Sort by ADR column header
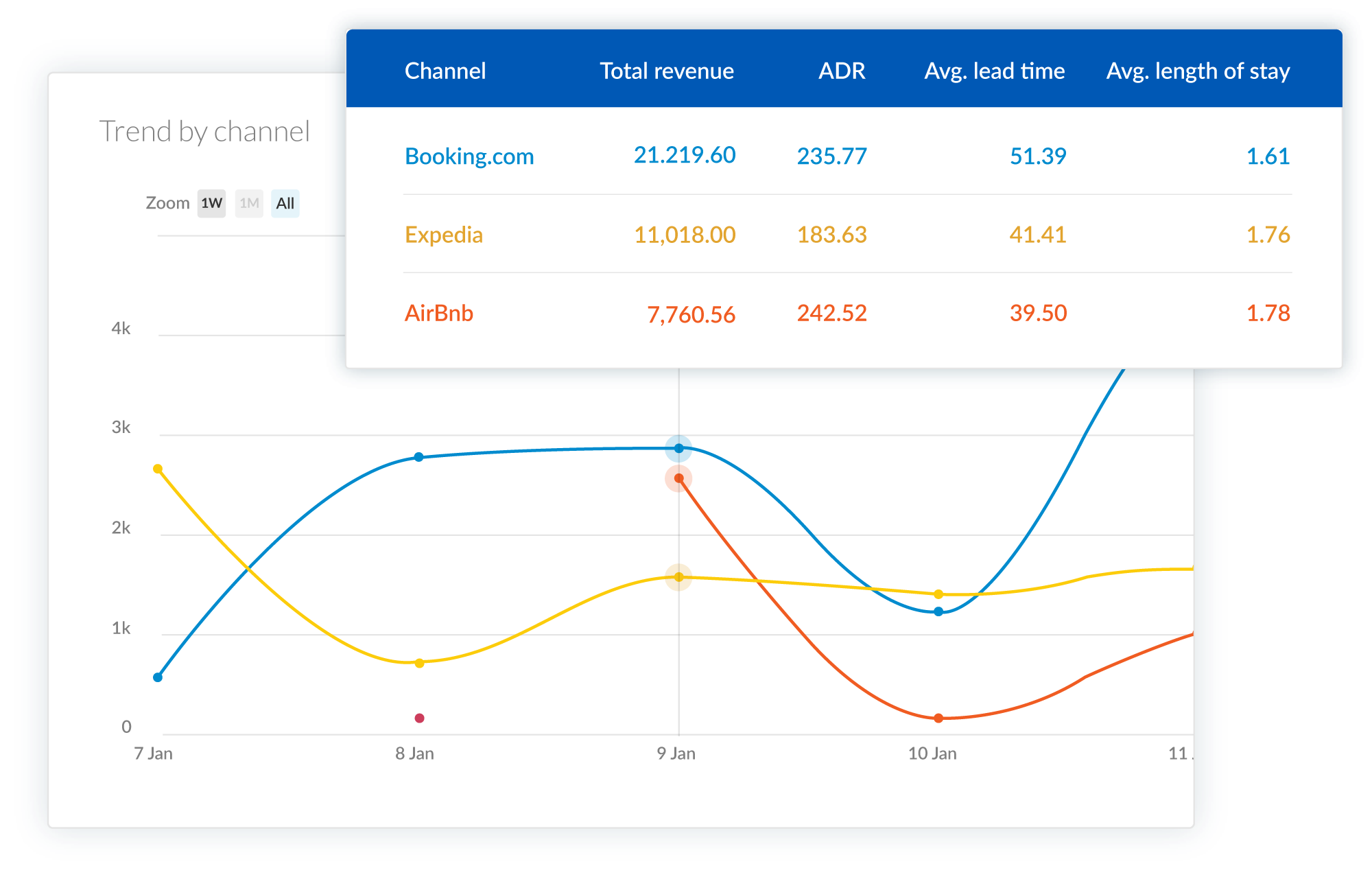The width and height of the screenshot is (1372, 877). point(842,71)
